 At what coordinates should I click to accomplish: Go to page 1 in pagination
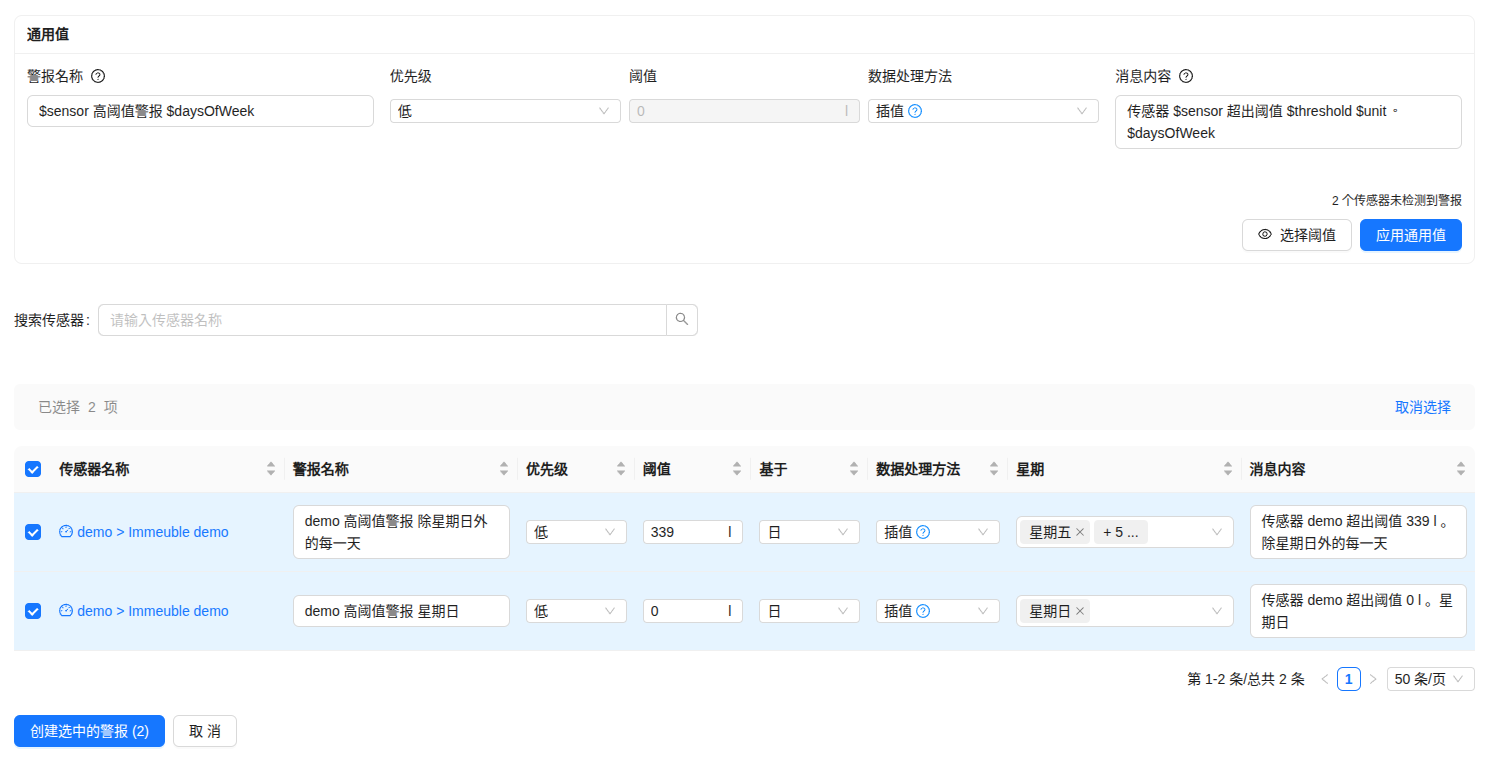[1349, 679]
